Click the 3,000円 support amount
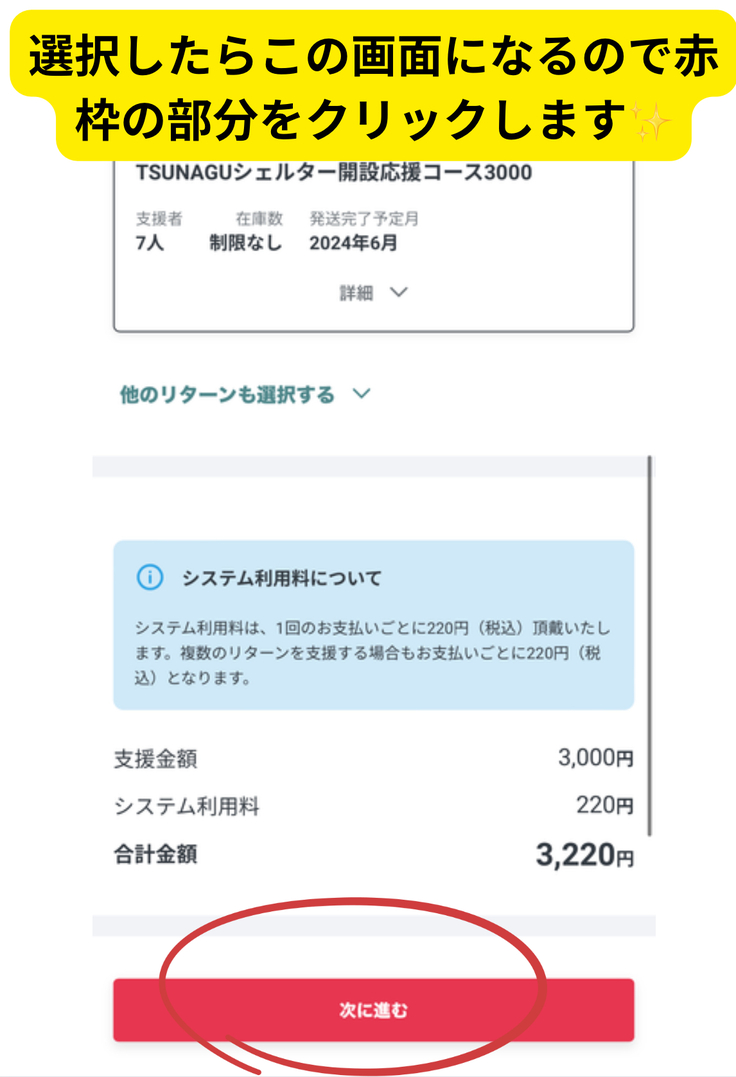Viewport: 736px width, 1077px height. point(595,758)
